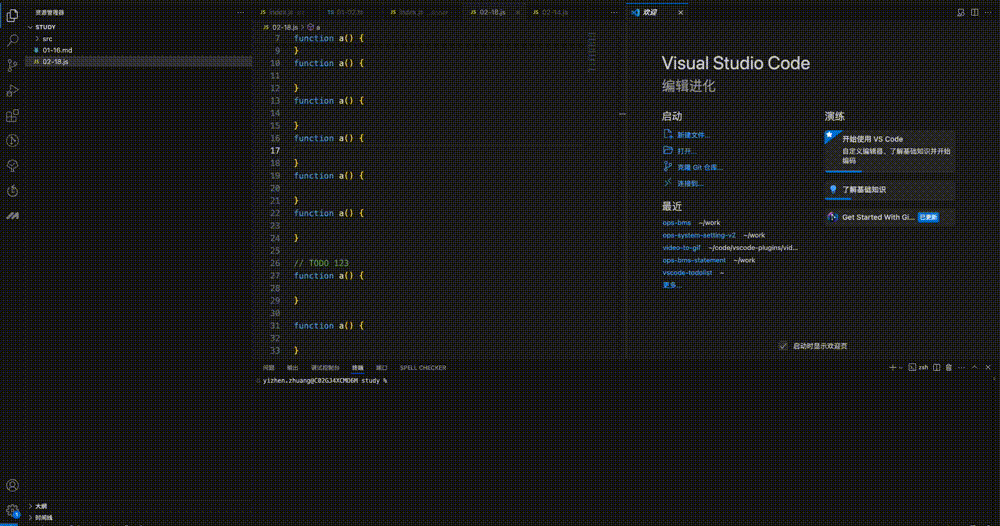Viewport: 1000px width, 526px height.
Task: Open the Get Started With Gi... walkthrough
Action: (890, 217)
